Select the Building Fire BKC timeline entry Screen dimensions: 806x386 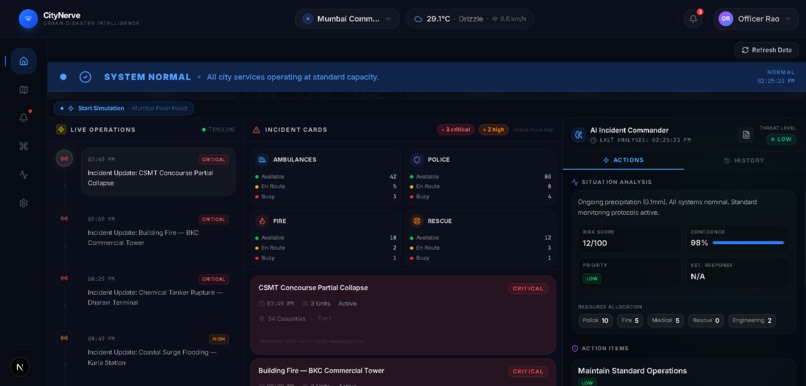tap(158, 231)
